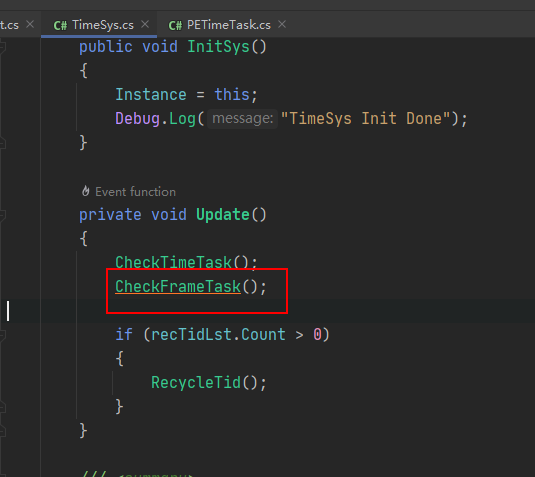Collapse the if block fold marker

(2, 335)
